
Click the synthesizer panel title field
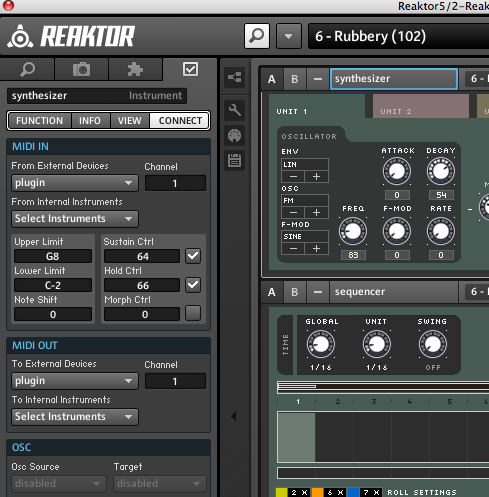point(394,79)
